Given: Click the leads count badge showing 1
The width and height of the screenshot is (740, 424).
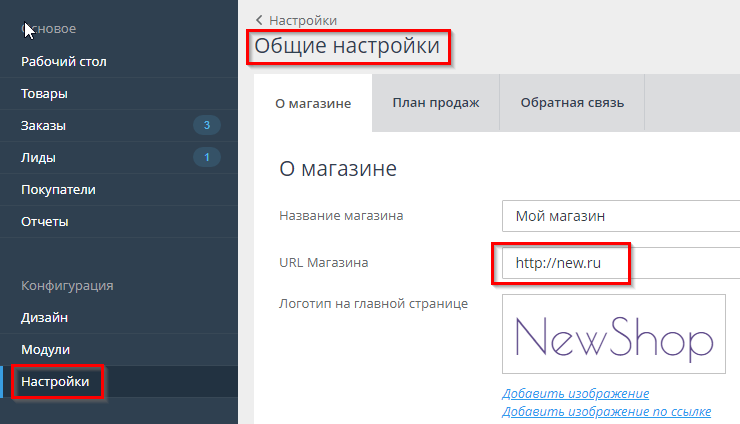Looking at the screenshot, I should pos(206,157).
